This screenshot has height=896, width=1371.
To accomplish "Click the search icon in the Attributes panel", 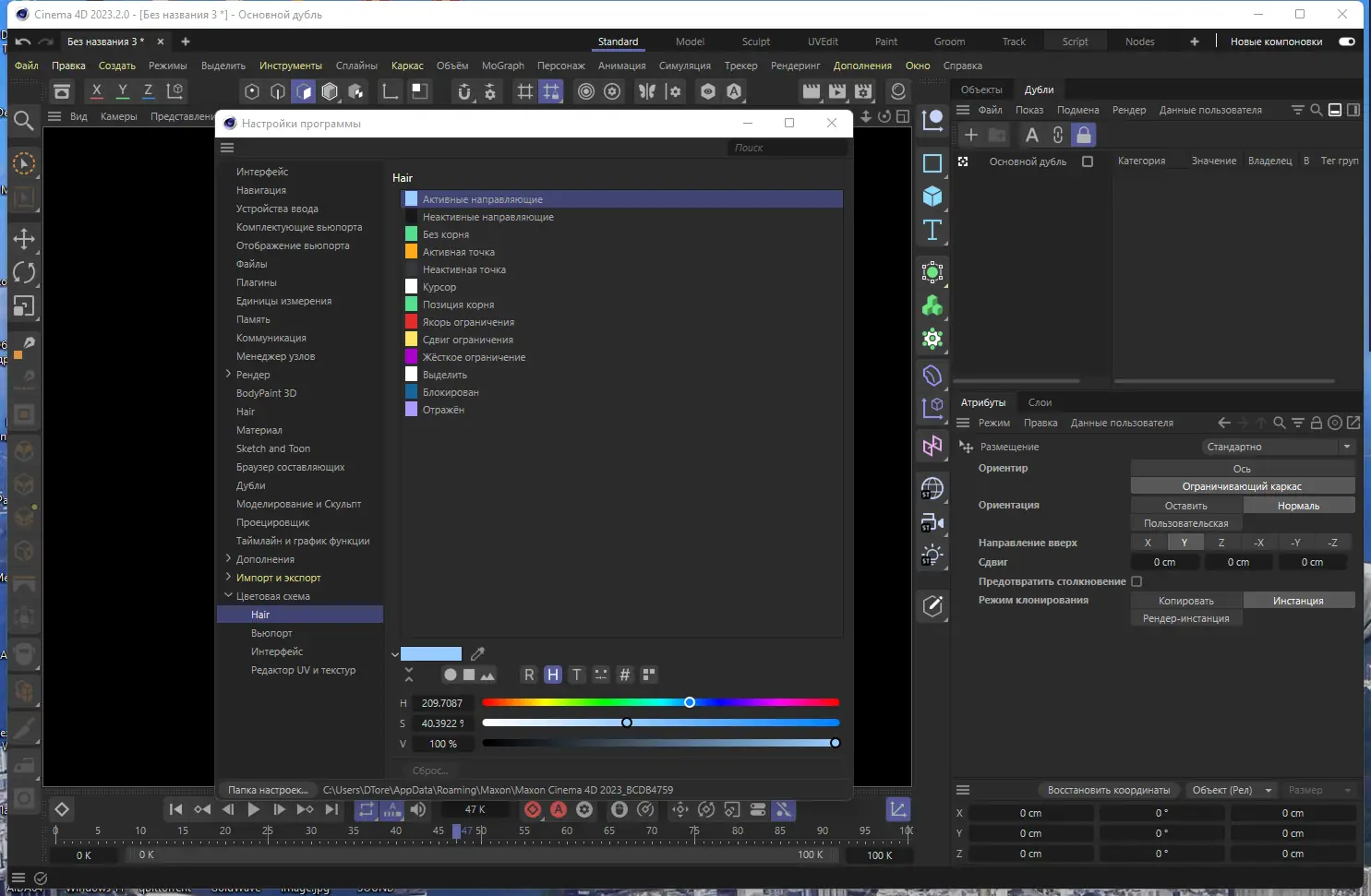I will 1280,423.
